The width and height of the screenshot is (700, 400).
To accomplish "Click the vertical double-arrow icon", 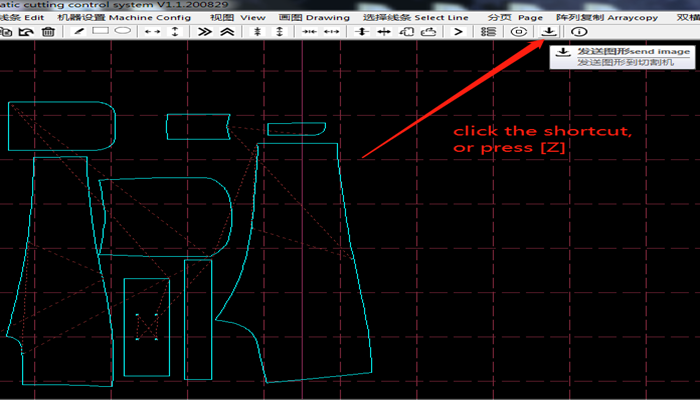I will point(176,32).
